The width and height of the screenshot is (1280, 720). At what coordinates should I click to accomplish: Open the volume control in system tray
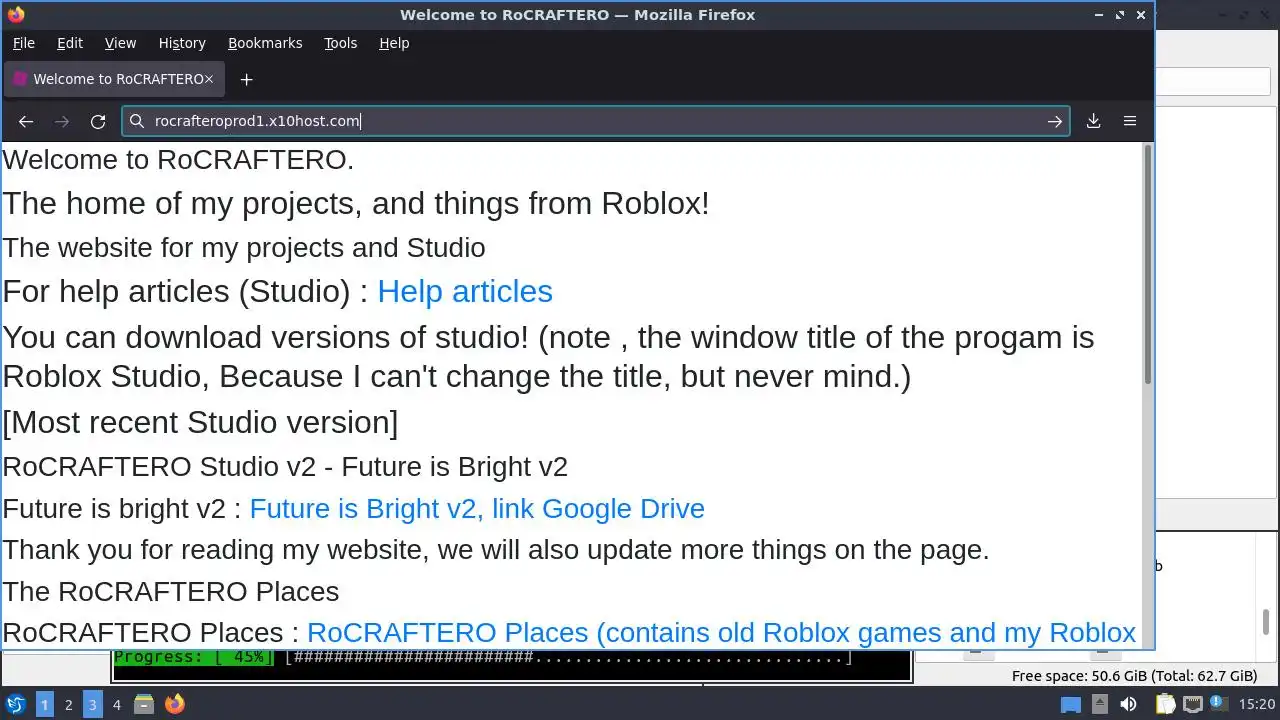point(1128,704)
